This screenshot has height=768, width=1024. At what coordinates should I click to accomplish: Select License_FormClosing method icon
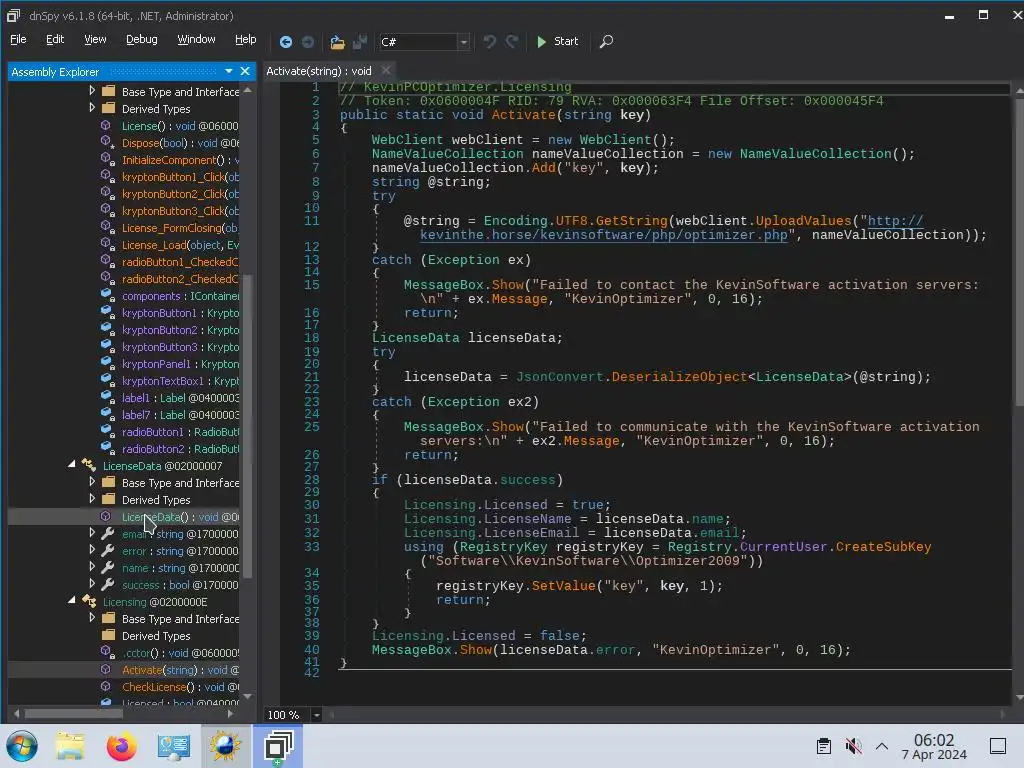[x=106, y=227]
